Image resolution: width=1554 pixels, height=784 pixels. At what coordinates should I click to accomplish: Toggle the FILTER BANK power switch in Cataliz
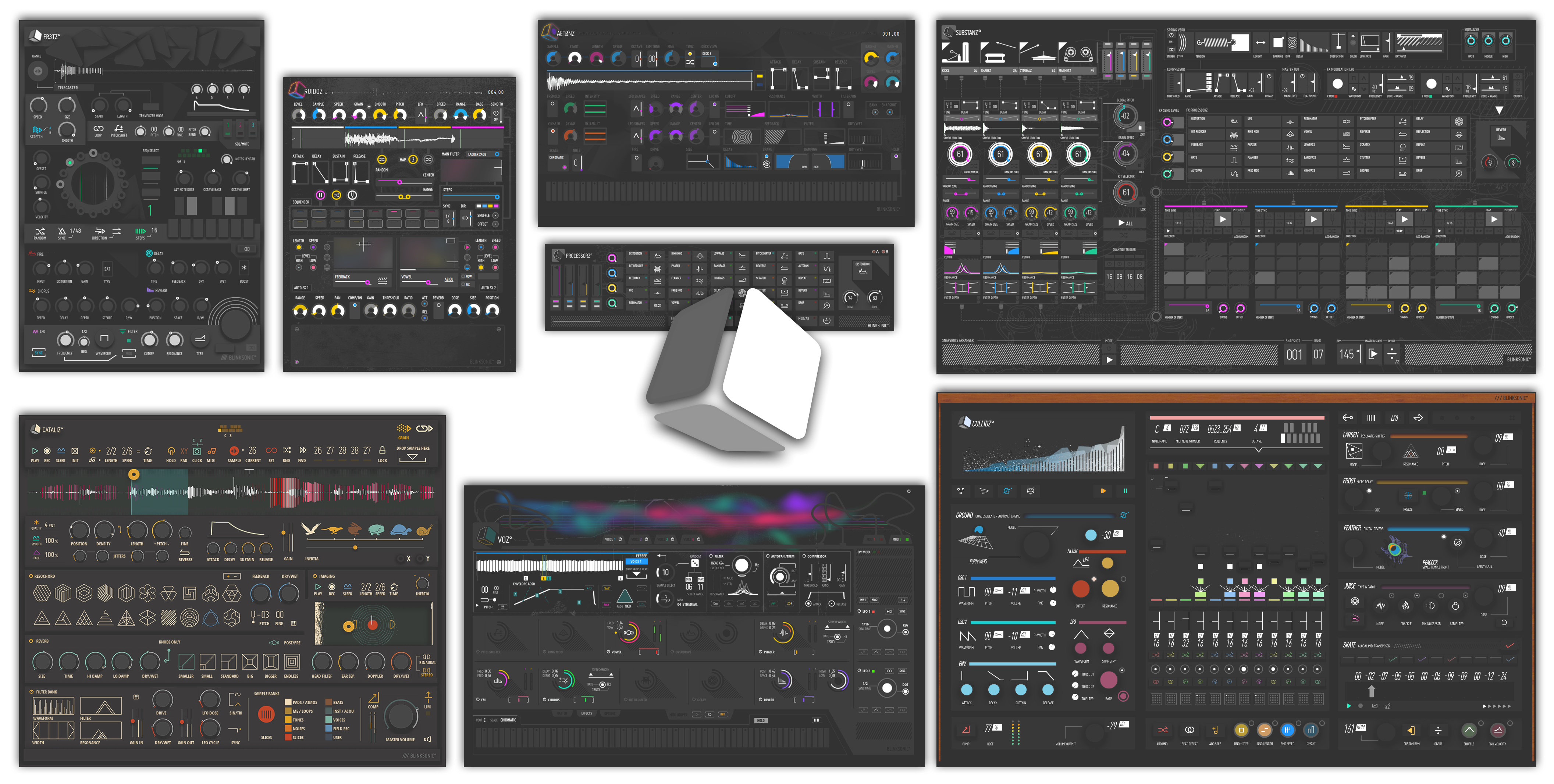31,692
